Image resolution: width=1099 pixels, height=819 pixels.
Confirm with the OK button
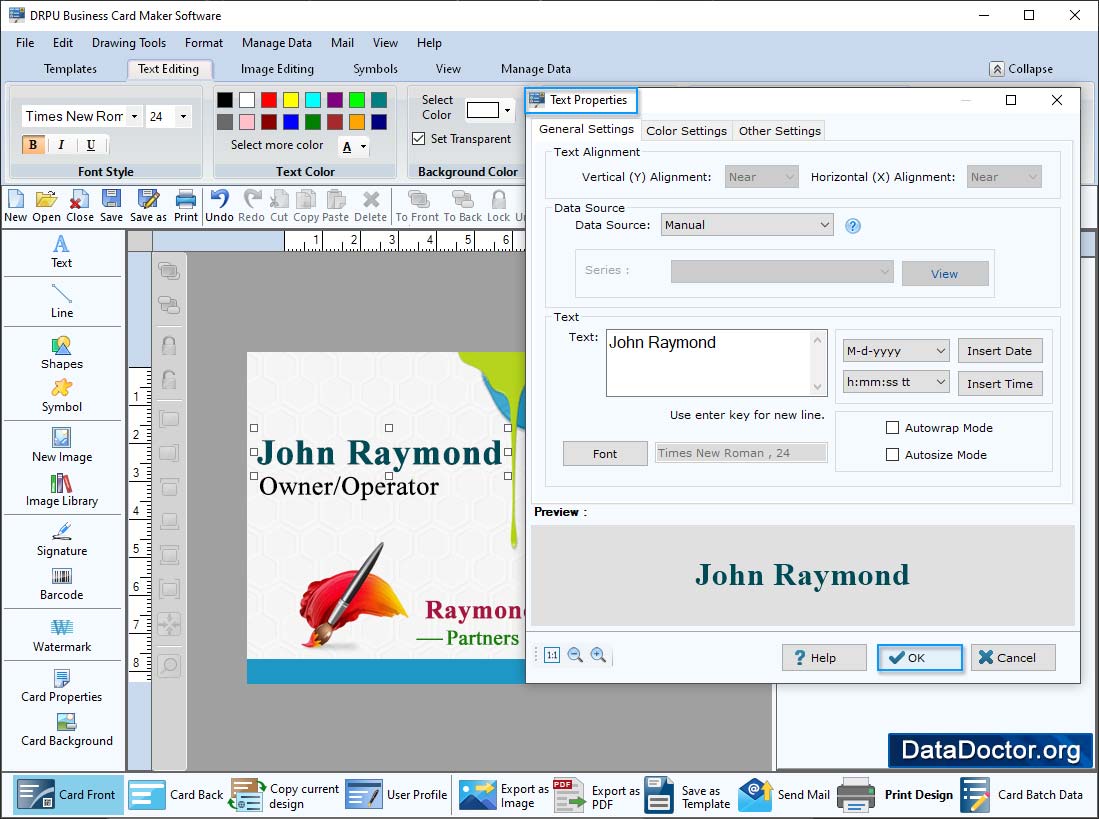tap(920, 657)
